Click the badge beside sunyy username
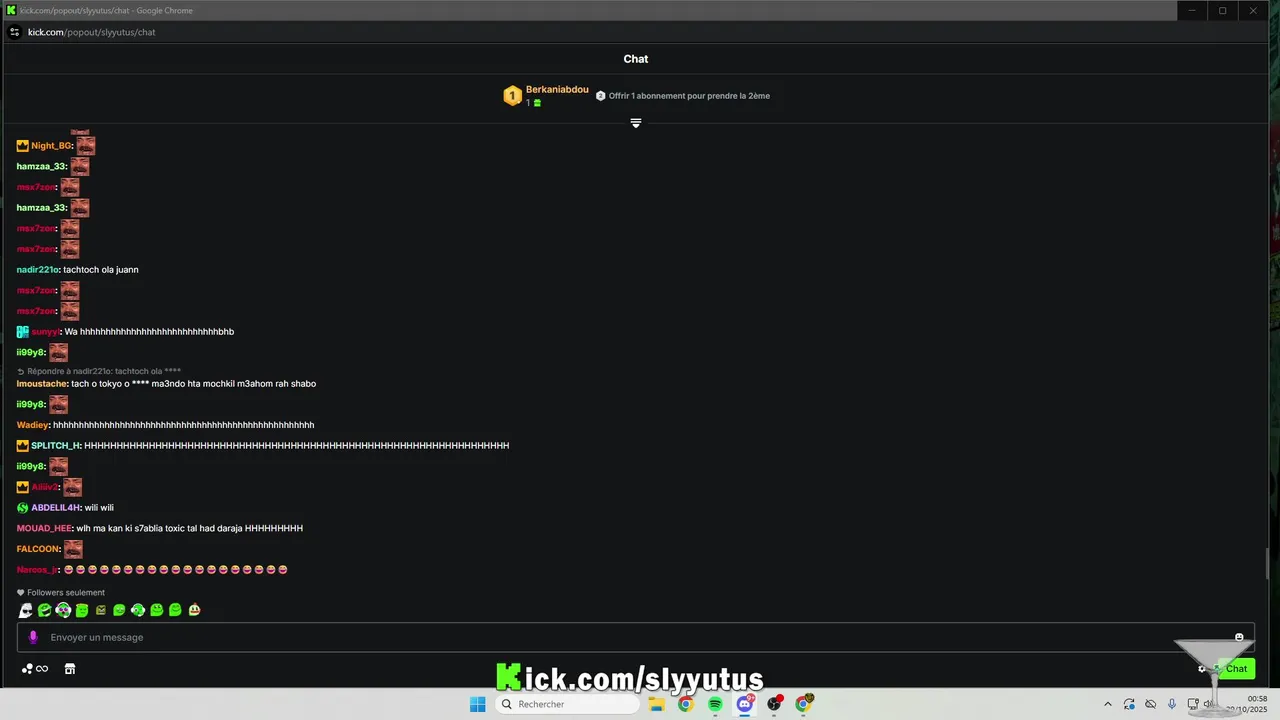Image resolution: width=1280 pixels, height=720 pixels. pos(23,332)
